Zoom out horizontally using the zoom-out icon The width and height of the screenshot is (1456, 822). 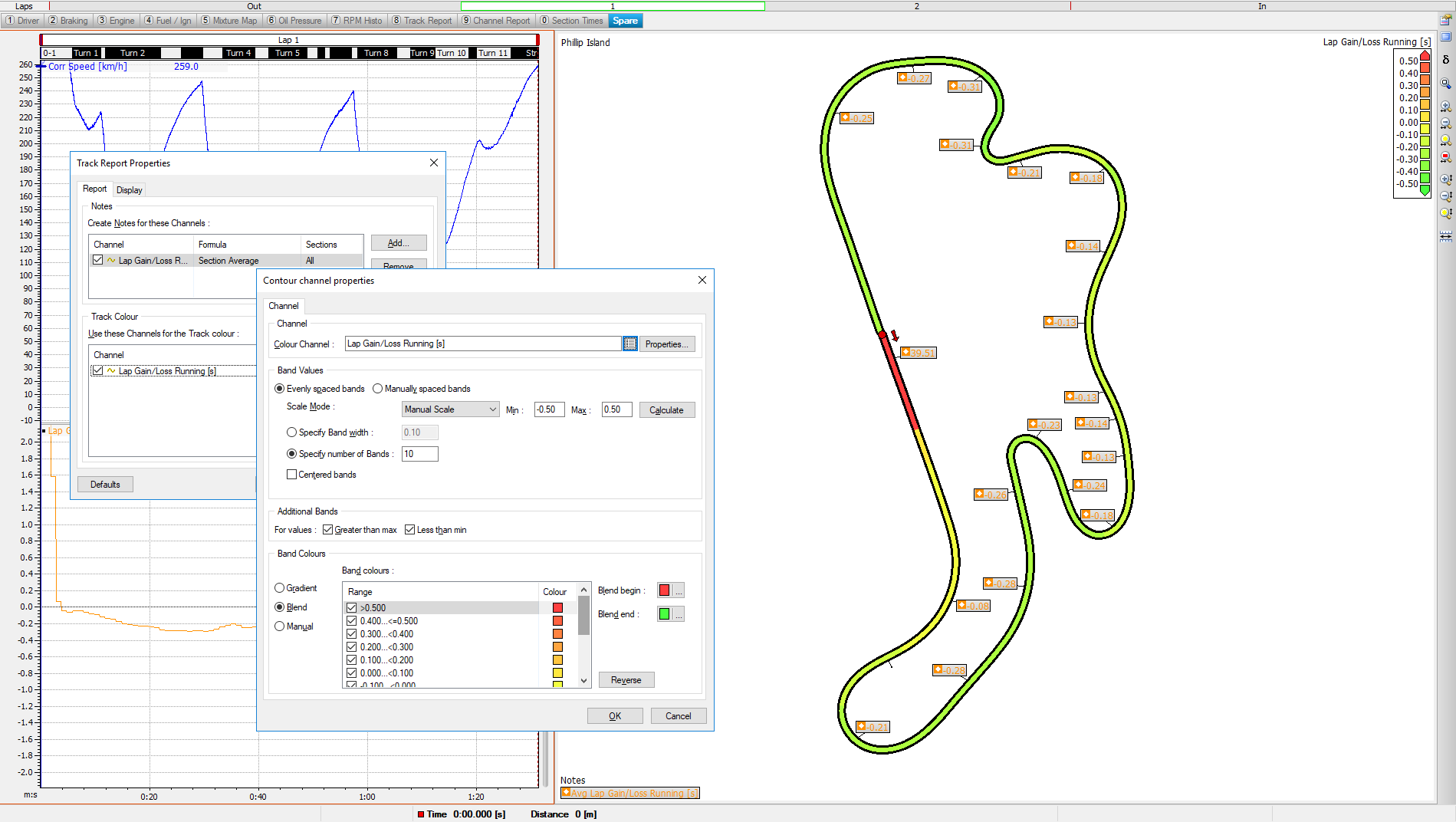[x=1446, y=121]
